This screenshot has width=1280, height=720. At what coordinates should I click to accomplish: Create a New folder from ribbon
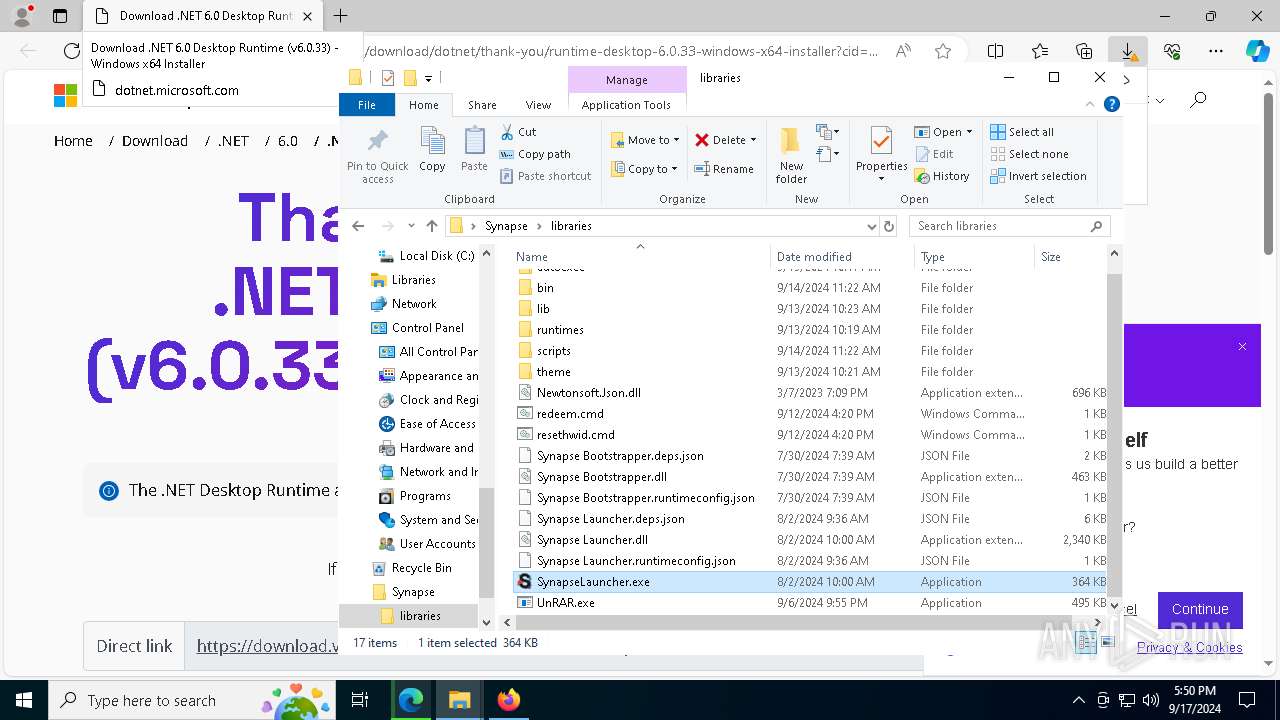click(x=791, y=155)
